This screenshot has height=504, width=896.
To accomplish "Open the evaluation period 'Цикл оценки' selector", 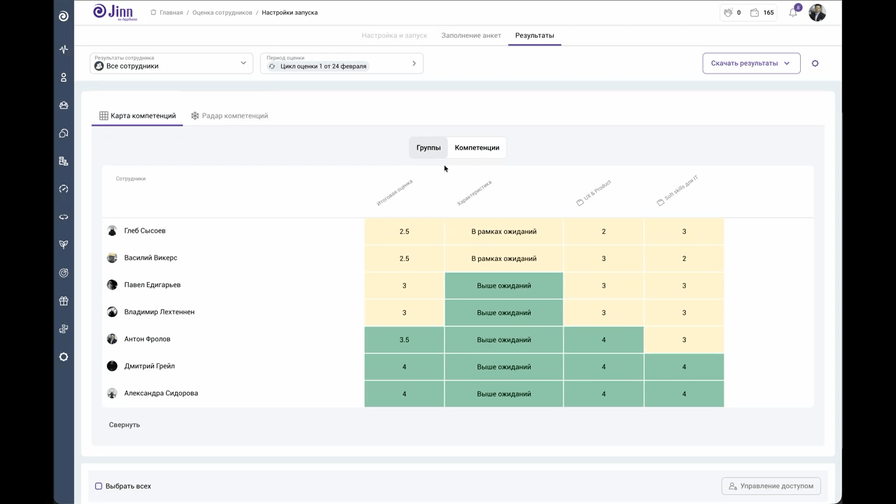I will (341, 63).
